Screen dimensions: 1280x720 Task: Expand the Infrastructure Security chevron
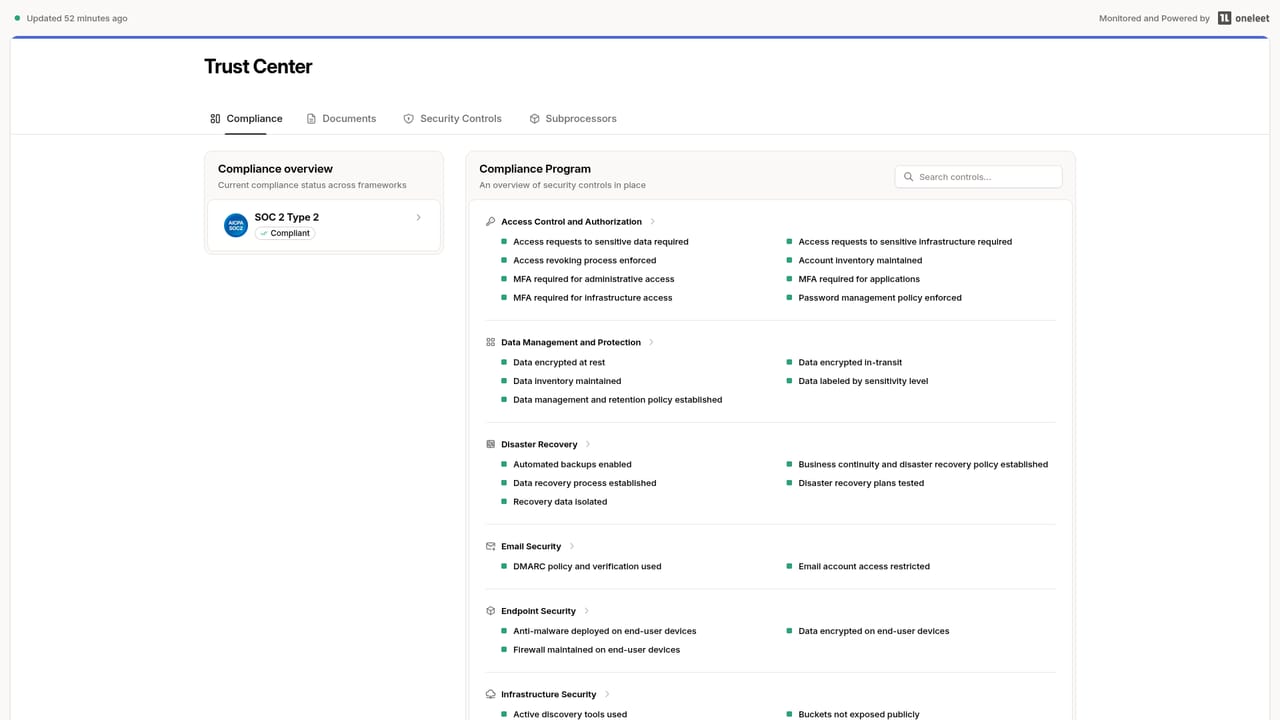pyautogui.click(x=607, y=694)
